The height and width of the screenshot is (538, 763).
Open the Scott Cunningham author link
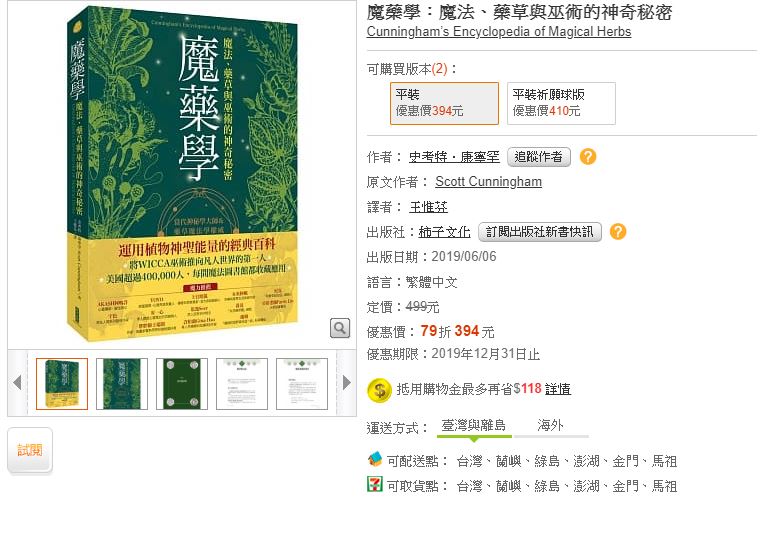488,182
